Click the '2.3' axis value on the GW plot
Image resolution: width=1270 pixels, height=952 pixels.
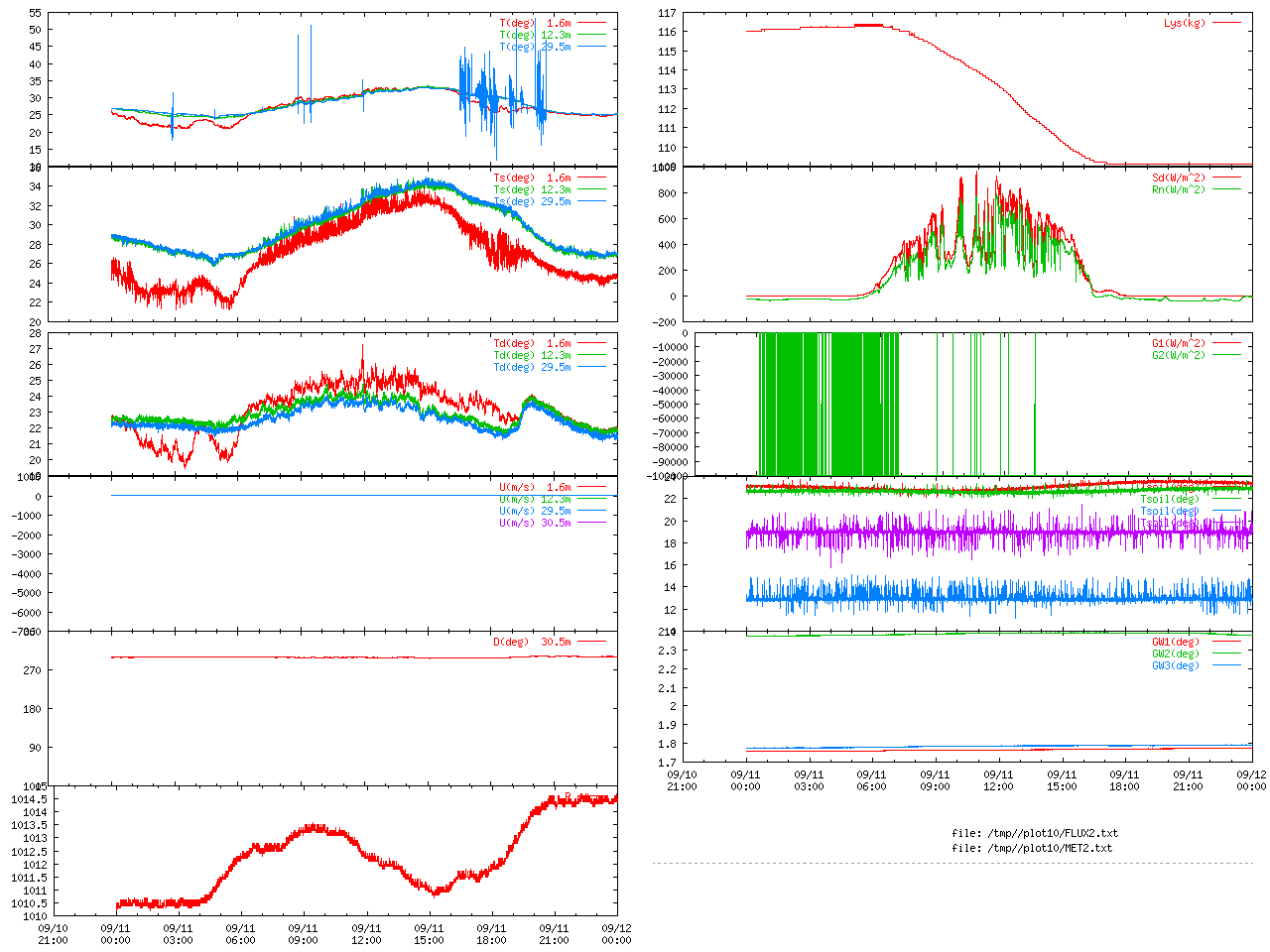pos(667,652)
